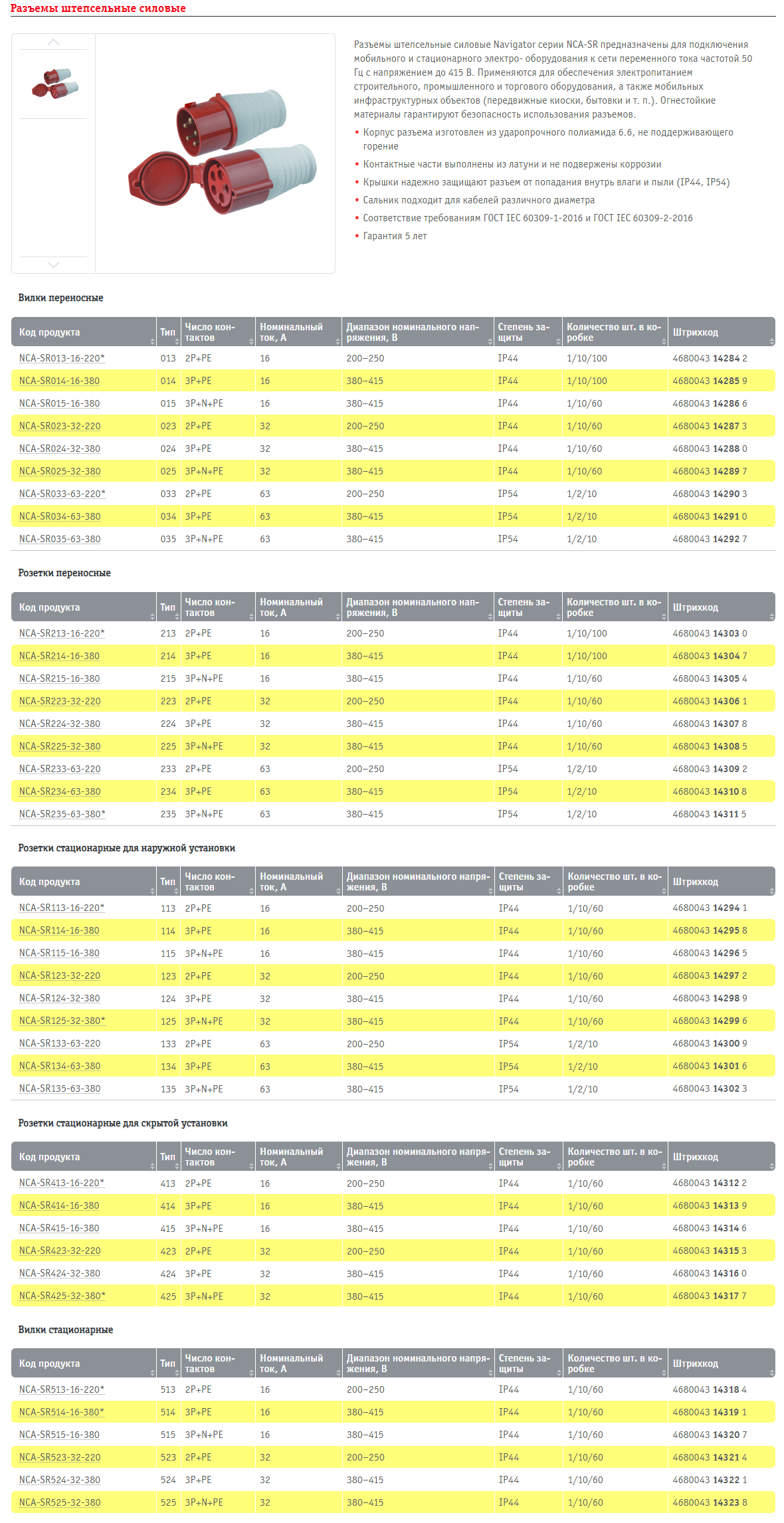784x1523 pixels.
Task: Open product link NCA-SR235-63-380
Action: (x=62, y=814)
